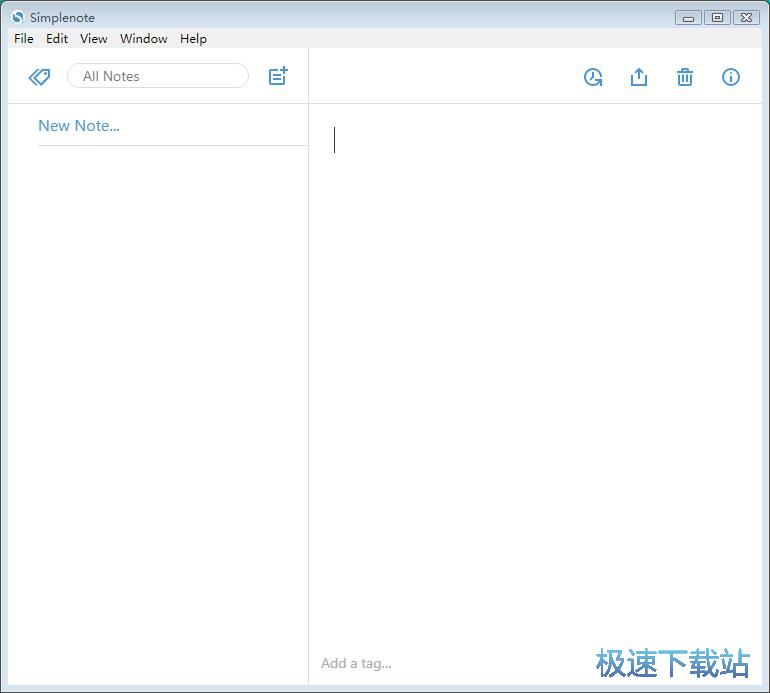Image resolution: width=770 pixels, height=693 pixels.
Task: Create a new note with plus icon
Action: 278,76
